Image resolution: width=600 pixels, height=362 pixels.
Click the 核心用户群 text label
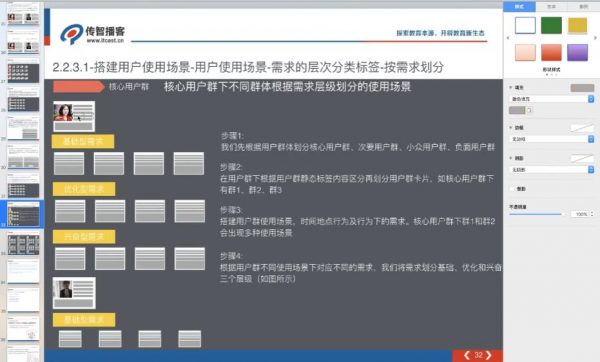[x=129, y=86]
